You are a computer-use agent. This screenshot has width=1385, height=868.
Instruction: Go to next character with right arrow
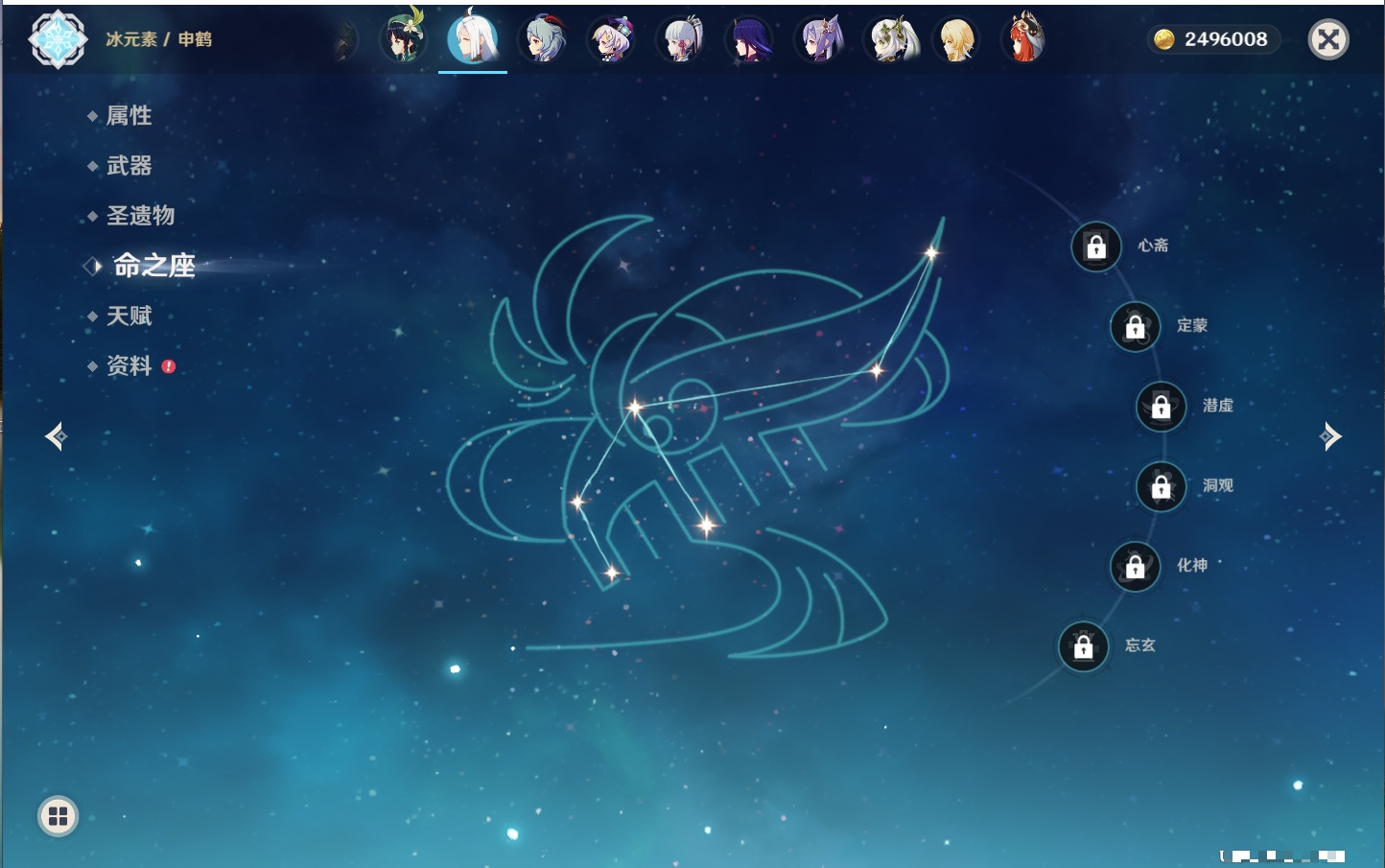click(1329, 436)
